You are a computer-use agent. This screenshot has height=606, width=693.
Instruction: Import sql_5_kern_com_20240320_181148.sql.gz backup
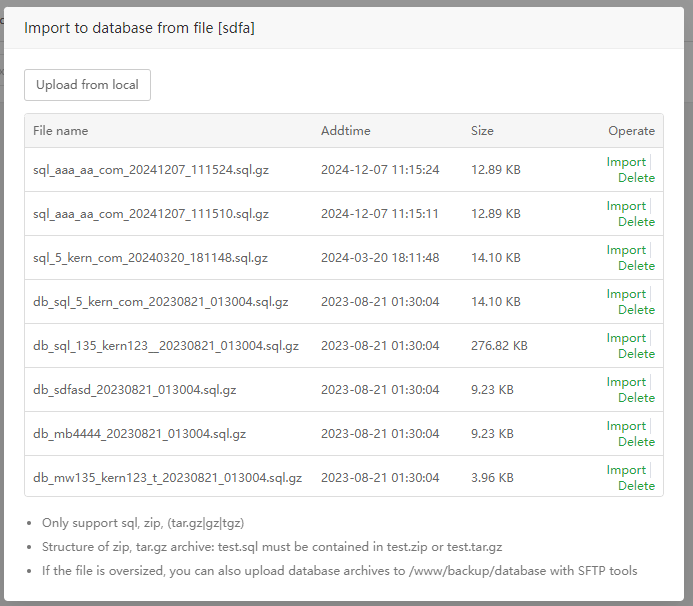click(626, 250)
